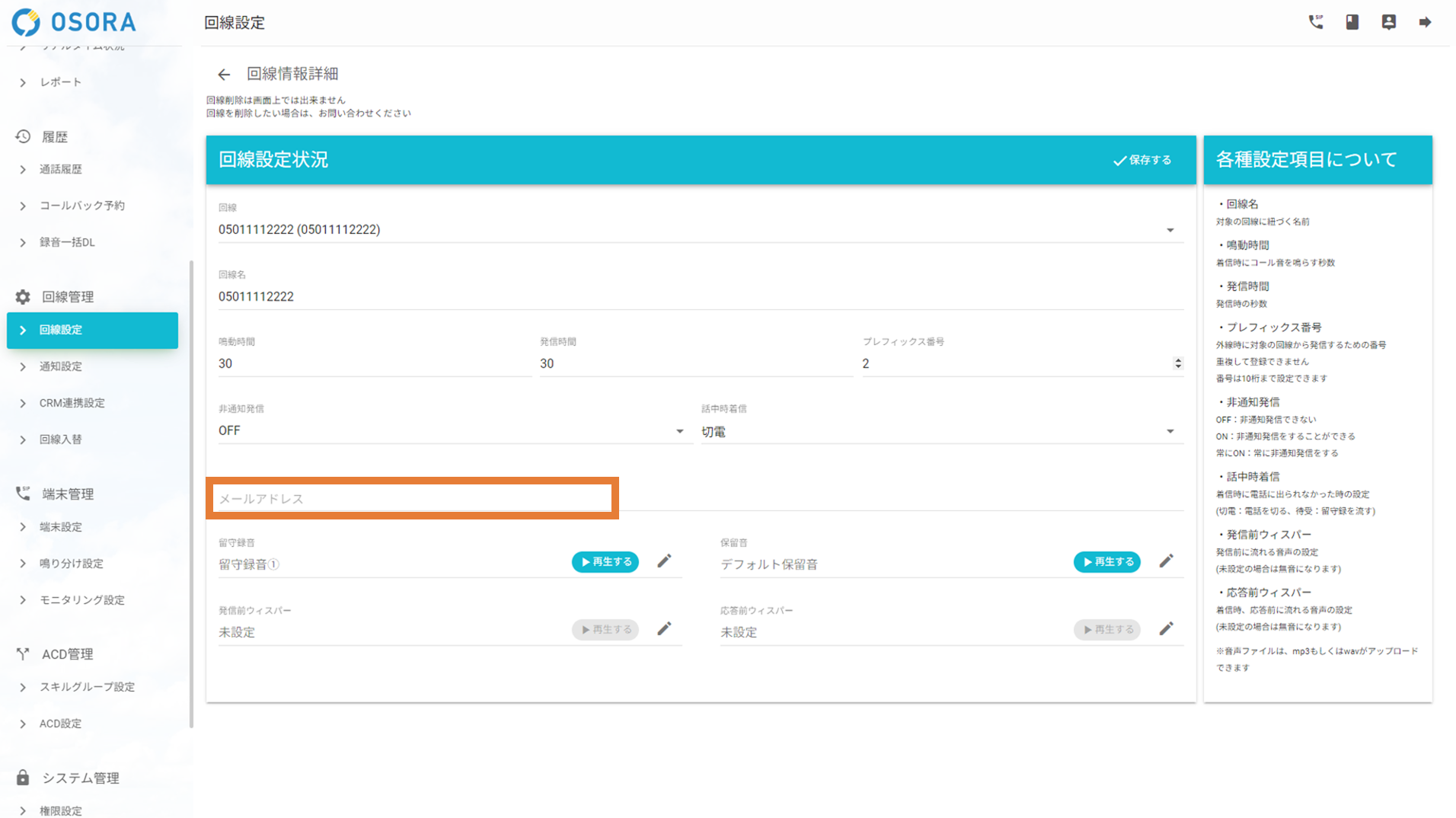Open the phonebook icon in header
This screenshot has width=1456, height=818.
coord(1352,22)
